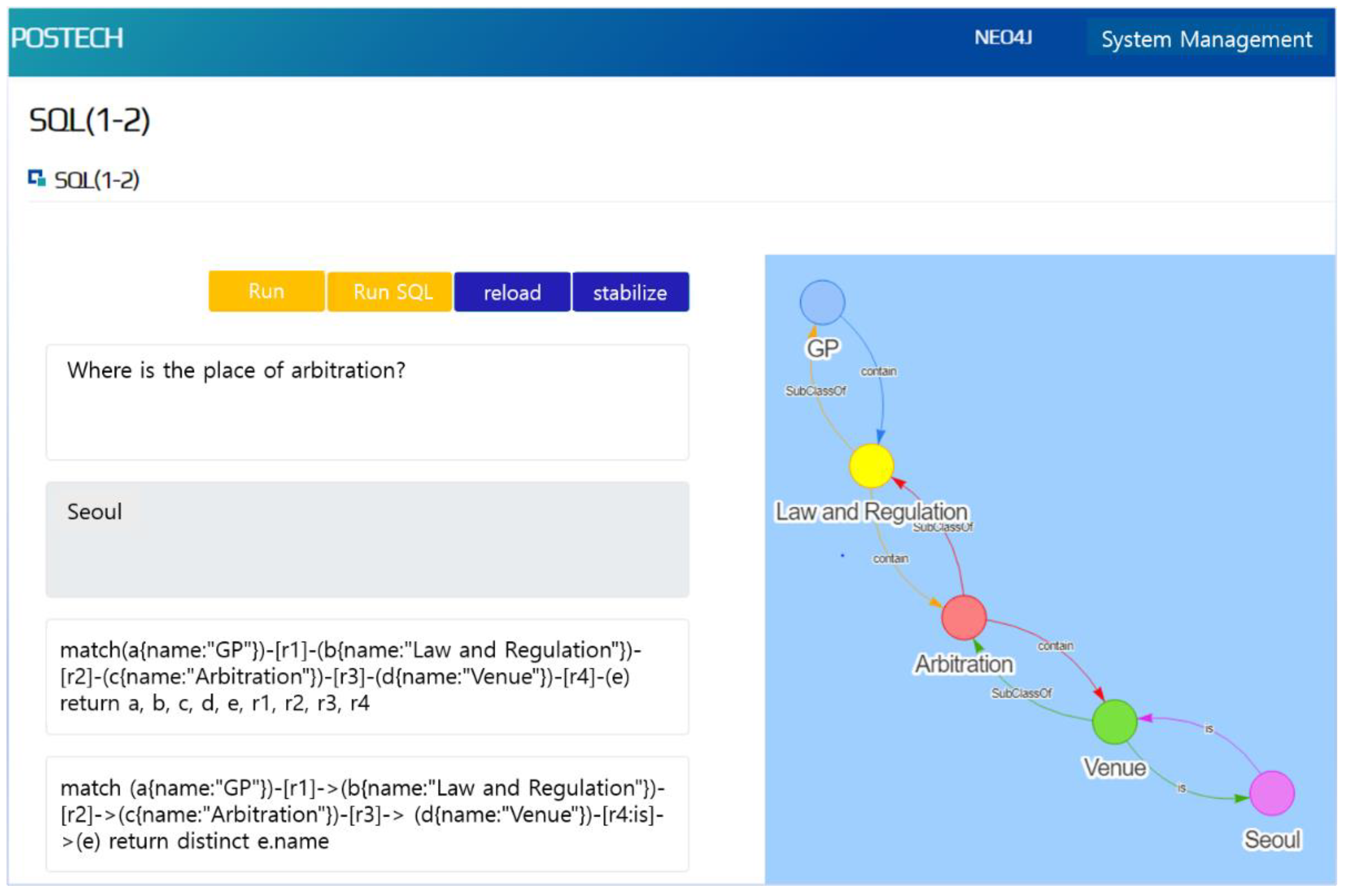
Task: Open the System Management menu
Action: 1206,39
